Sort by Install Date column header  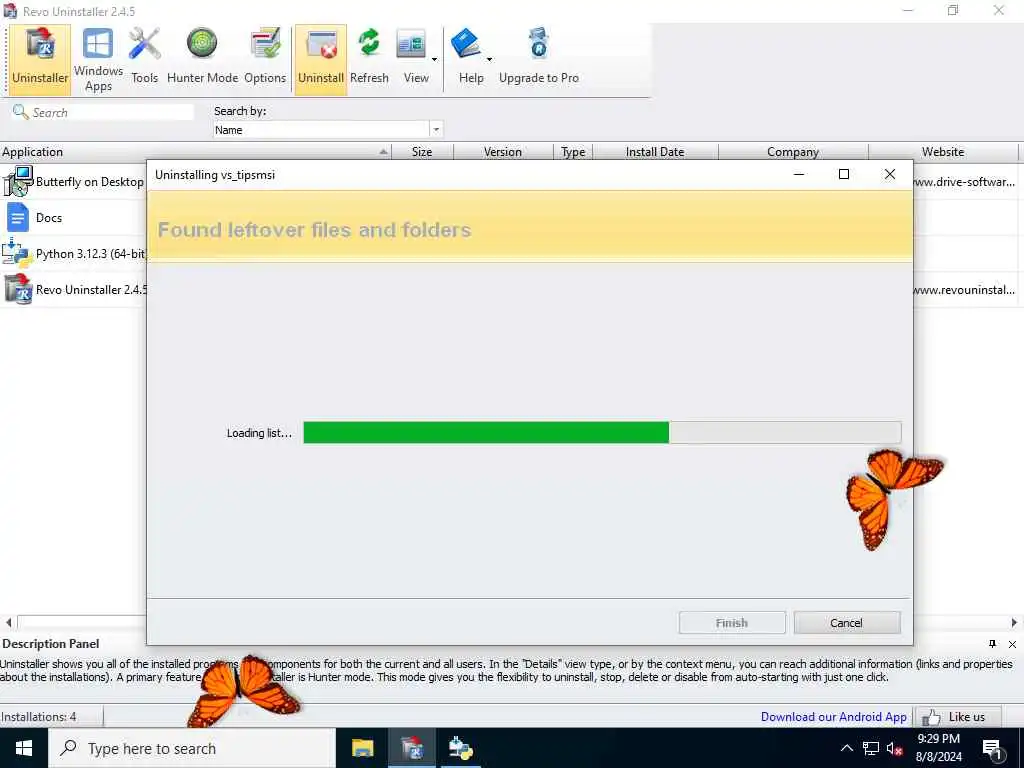point(655,152)
